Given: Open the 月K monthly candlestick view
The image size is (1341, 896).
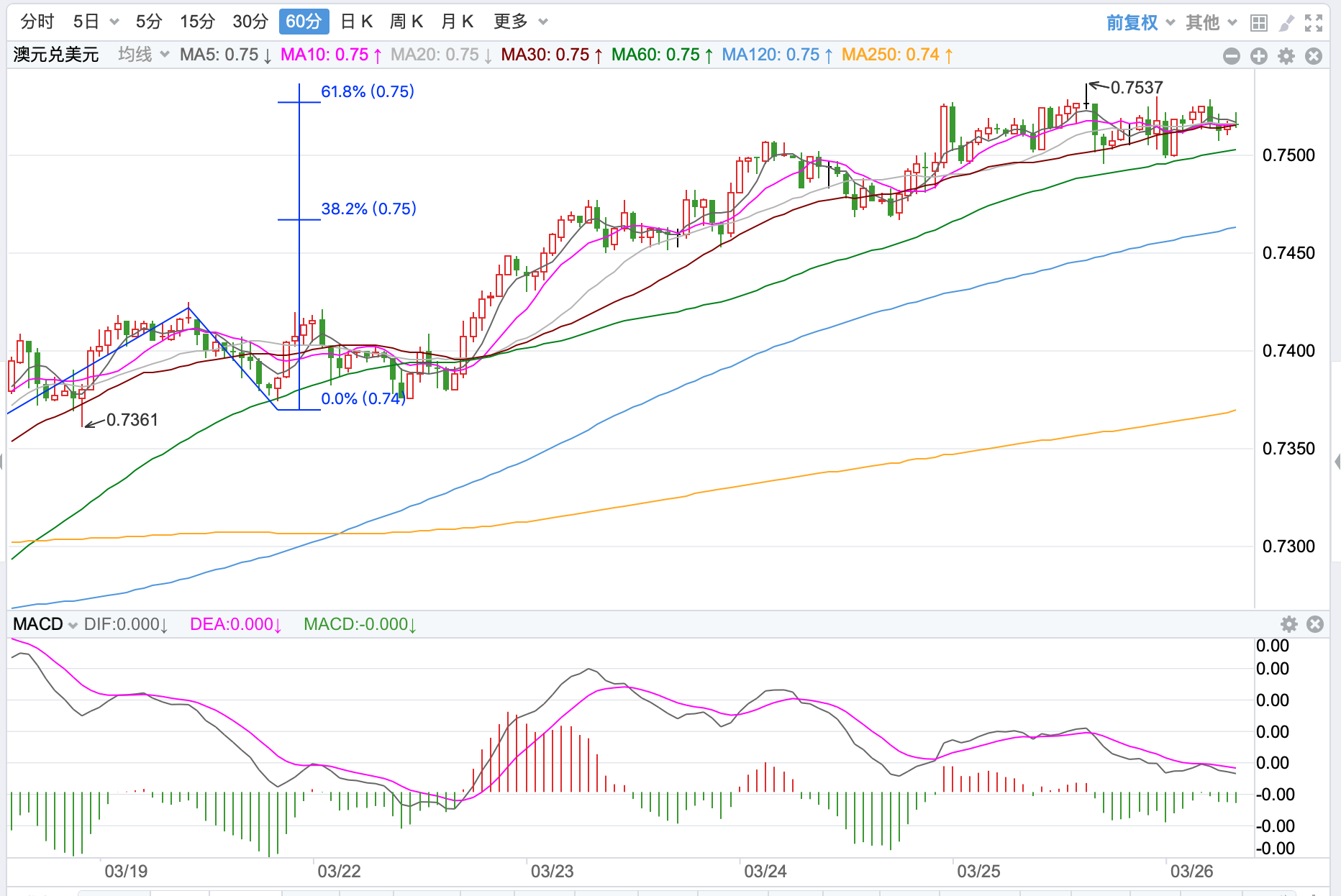Looking at the screenshot, I should point(457,22).
